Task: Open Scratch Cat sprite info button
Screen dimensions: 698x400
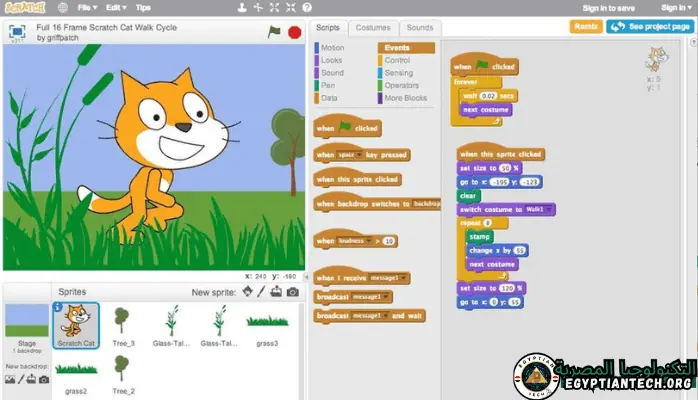Action: [58, 308]
